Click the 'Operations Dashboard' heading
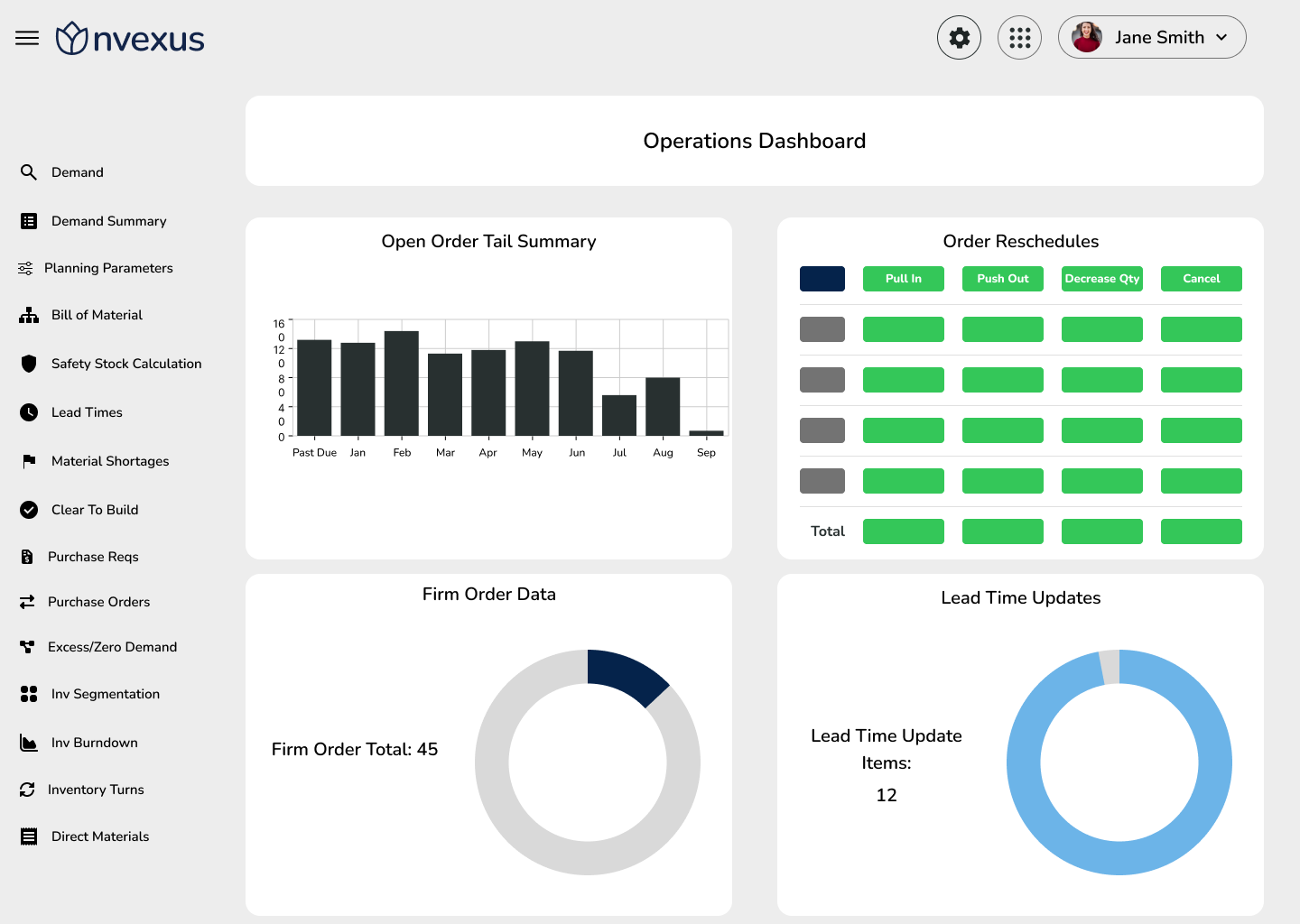Screen dimensions: 1300x924 click(755, 141)
